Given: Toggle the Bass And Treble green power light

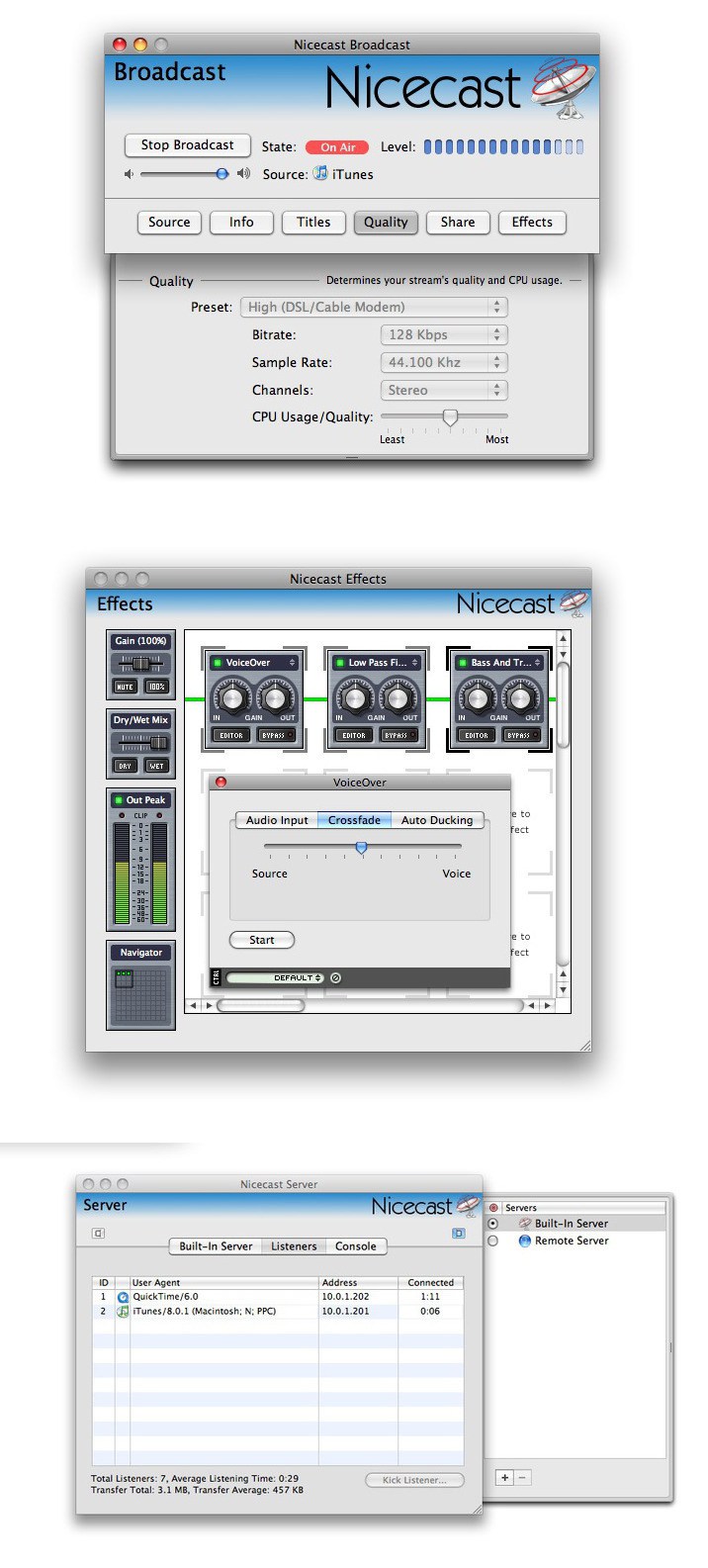Looking at the screenshot, I should 463,663.
